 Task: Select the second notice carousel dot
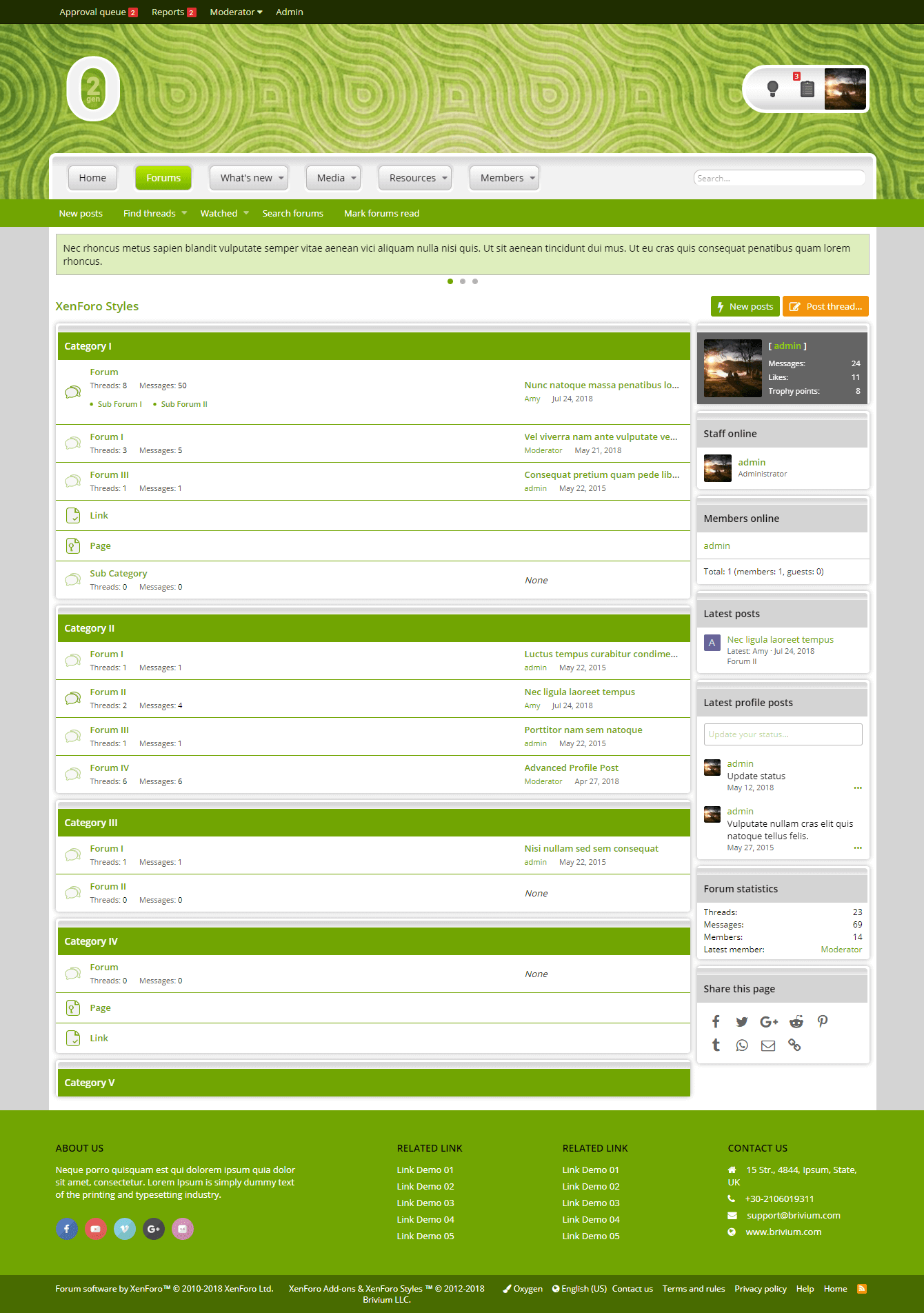coord(463,281)
